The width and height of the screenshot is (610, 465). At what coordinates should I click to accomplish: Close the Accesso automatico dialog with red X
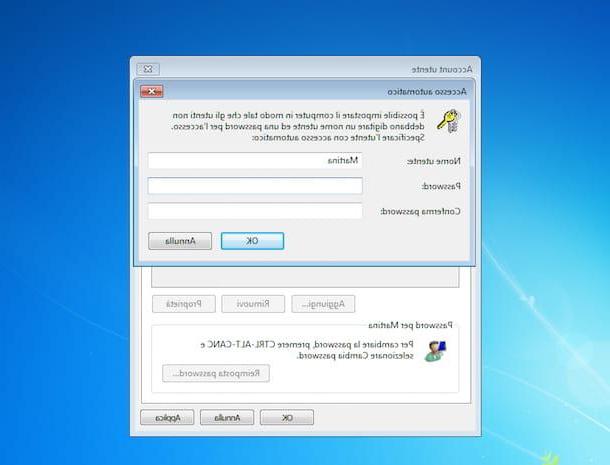(x=152, y=91)
